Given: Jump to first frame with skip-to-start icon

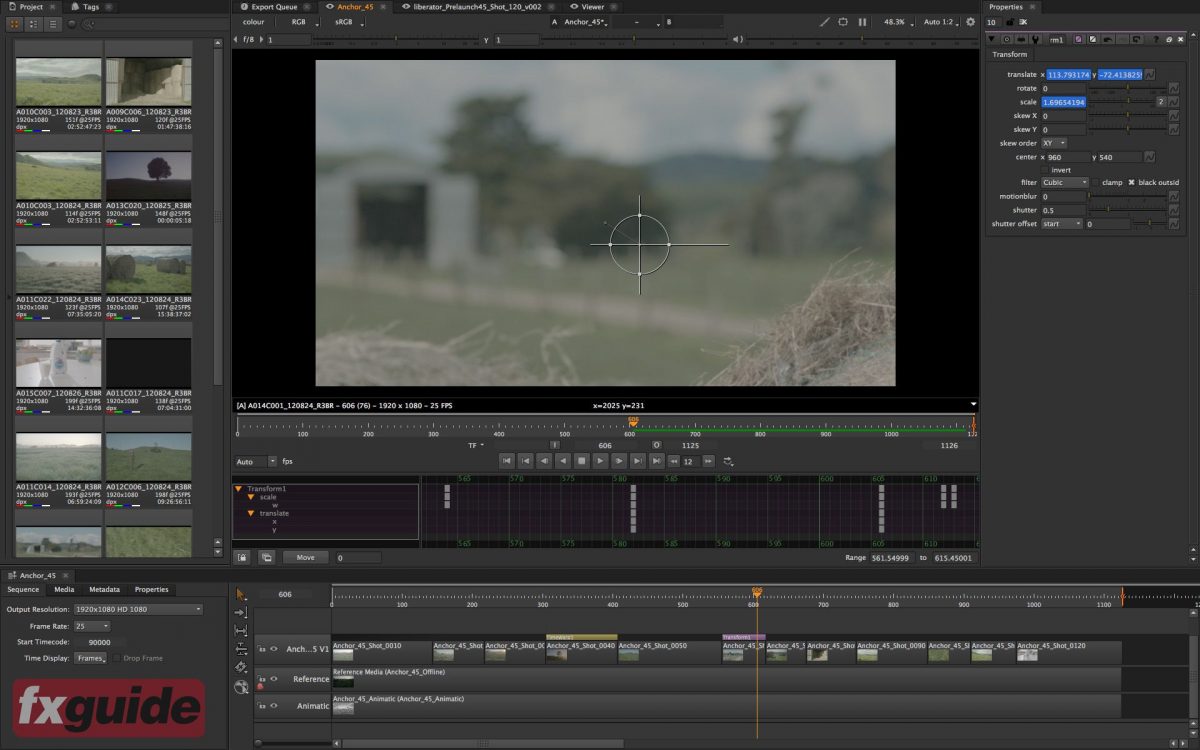Looking at the screenshot, I should click(508, 460).
